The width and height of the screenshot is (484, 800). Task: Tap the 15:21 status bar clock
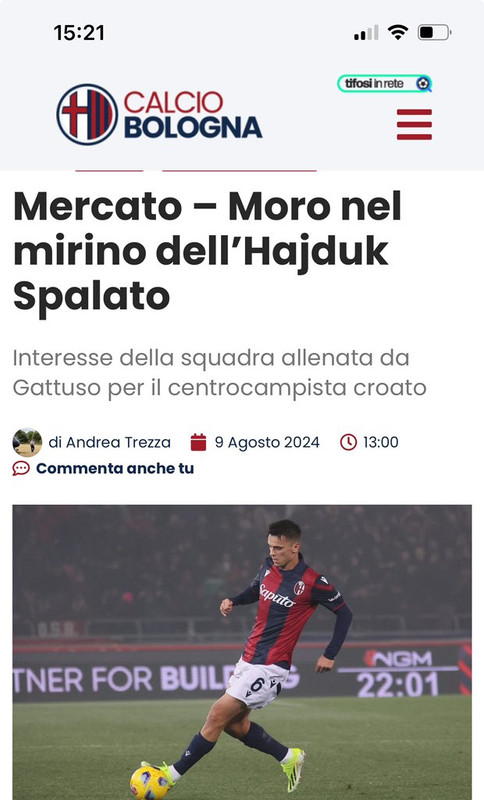tap(79, 33)
